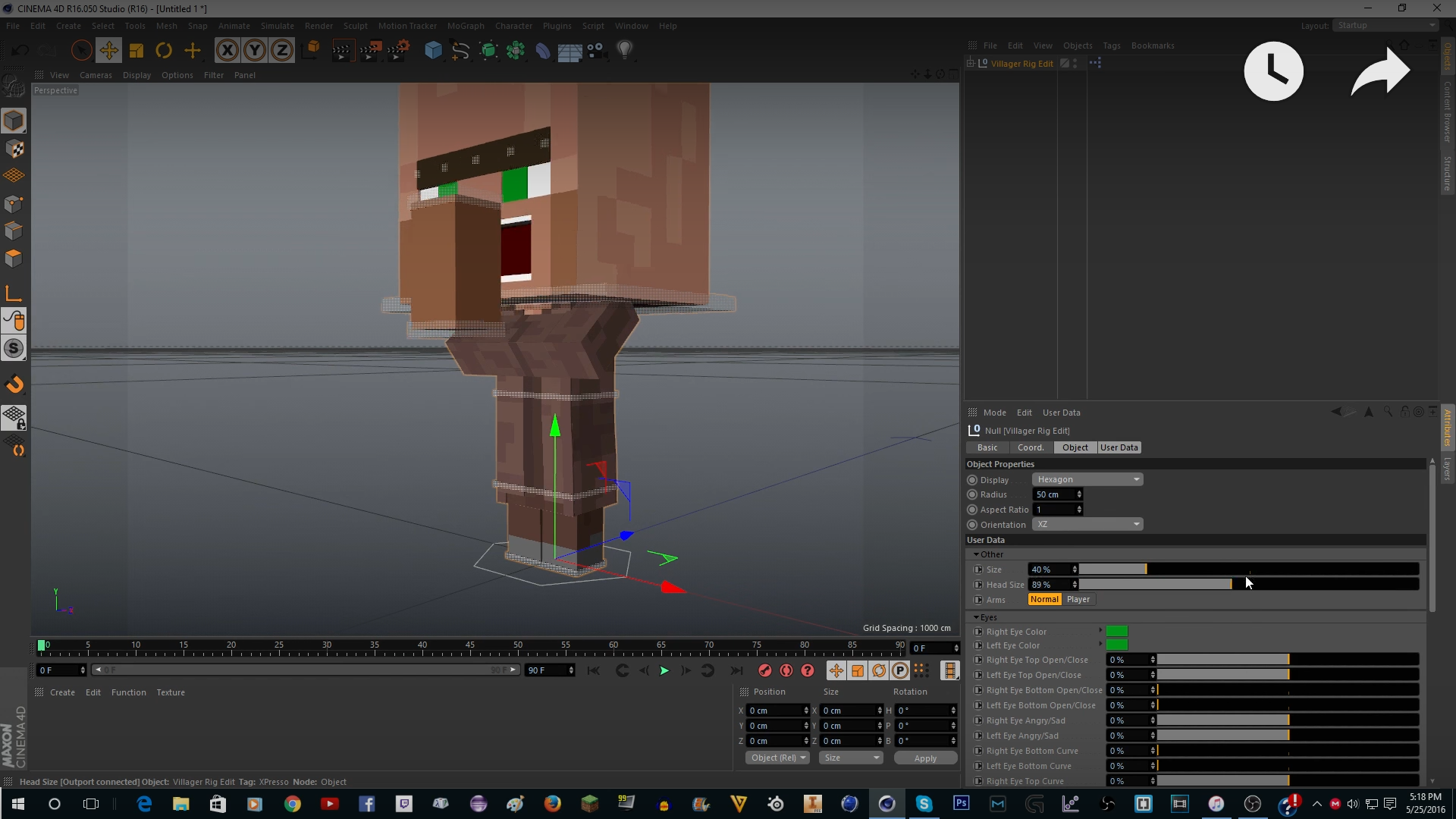1456x819 pixels.
Task: Enable Texture mode in the left palette
Action: tap(14, 149)
